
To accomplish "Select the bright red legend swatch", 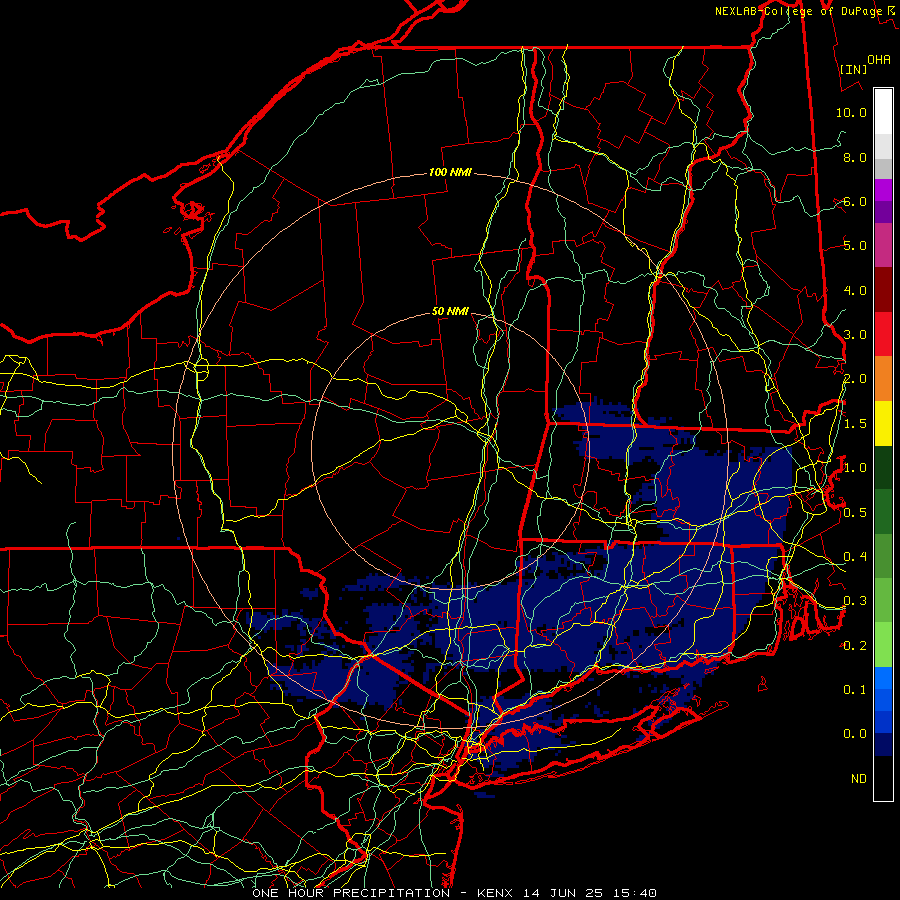I will point(883,334).
